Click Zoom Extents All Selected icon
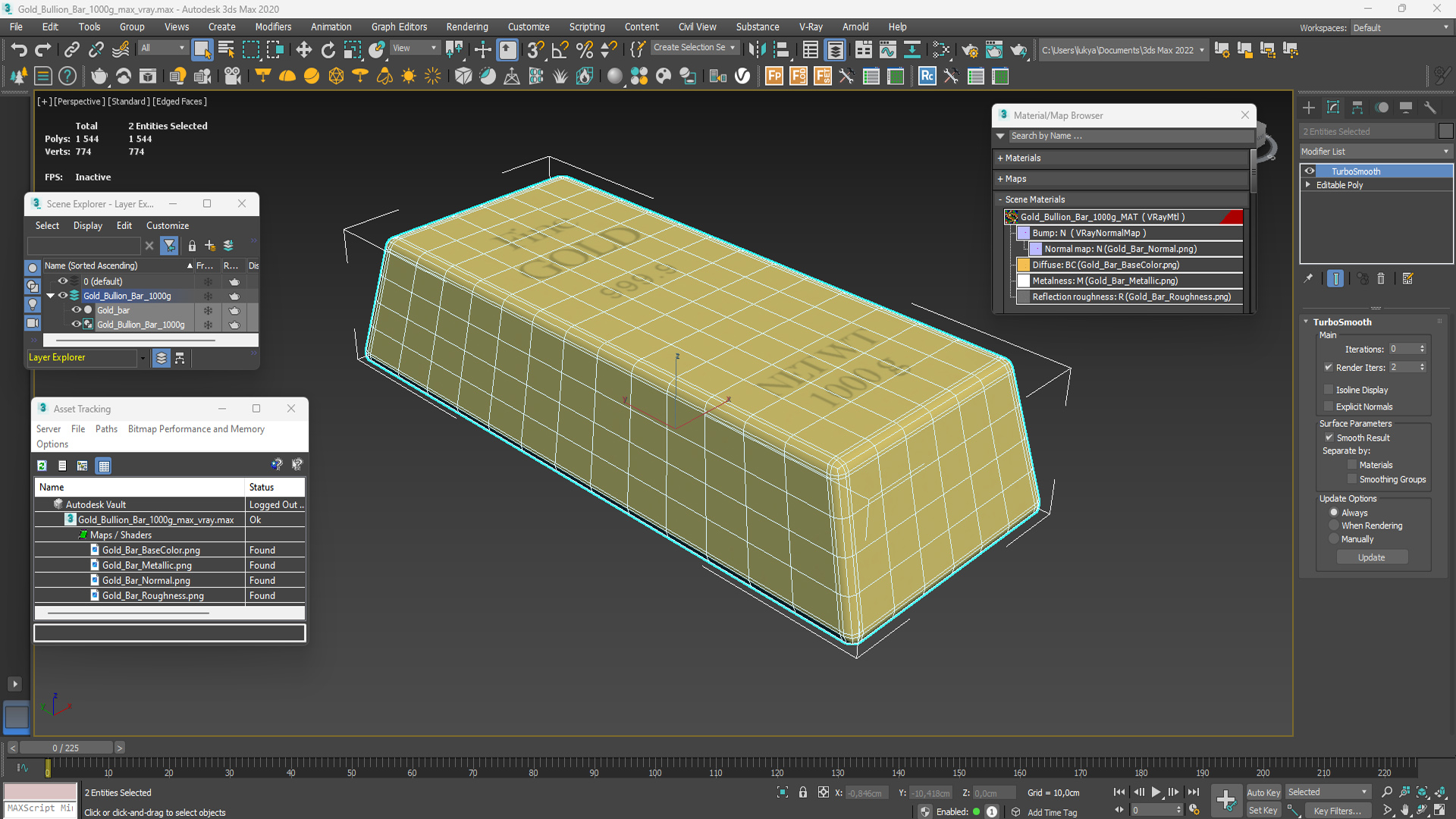This screenshot has height=819, width=1456. (x=1439, y=792)
